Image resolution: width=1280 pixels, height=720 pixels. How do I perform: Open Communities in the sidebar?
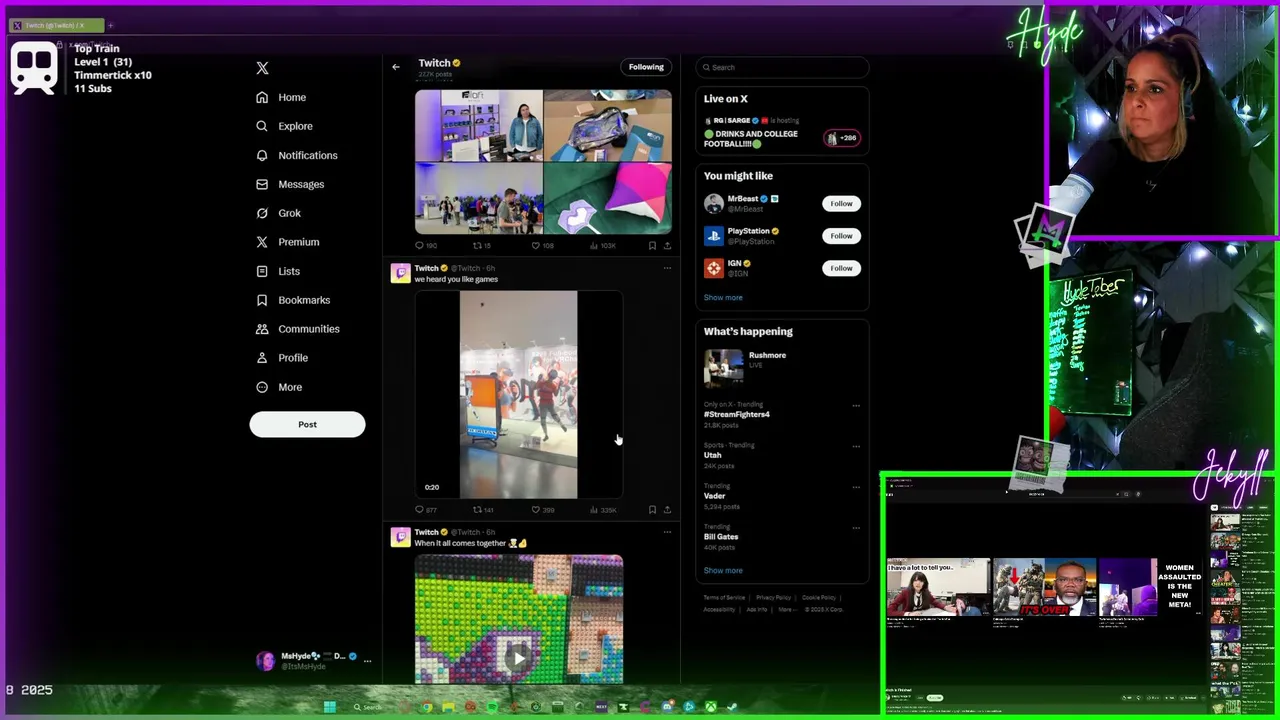pyautogui.click(x=297, y=329)
